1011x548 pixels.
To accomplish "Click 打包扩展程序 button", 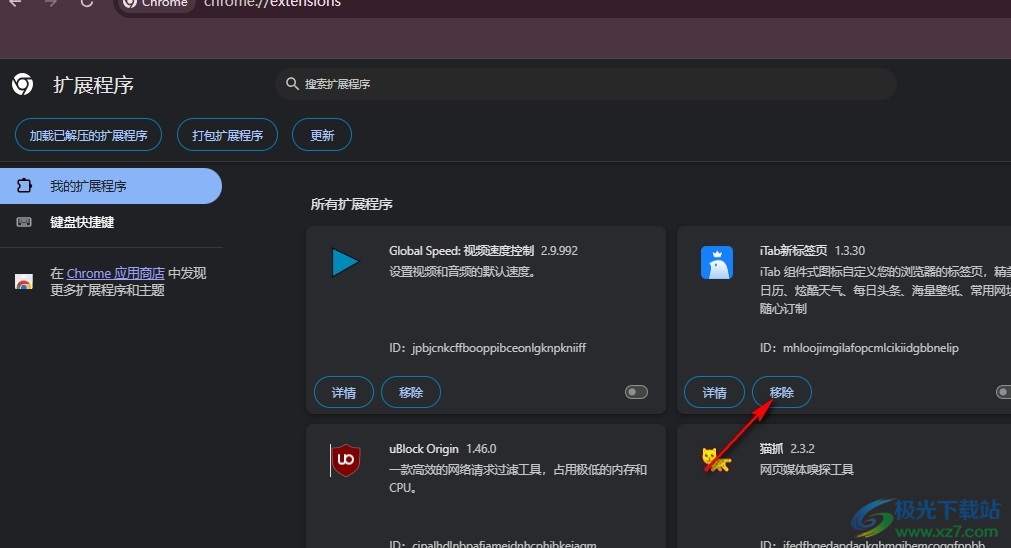I will (x=227, y=135).
